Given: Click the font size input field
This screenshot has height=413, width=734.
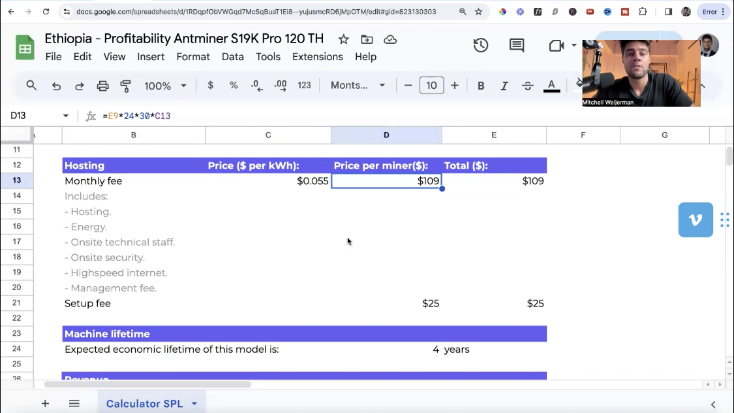Looking at the screenshot, I should click(x=431, y=86).
